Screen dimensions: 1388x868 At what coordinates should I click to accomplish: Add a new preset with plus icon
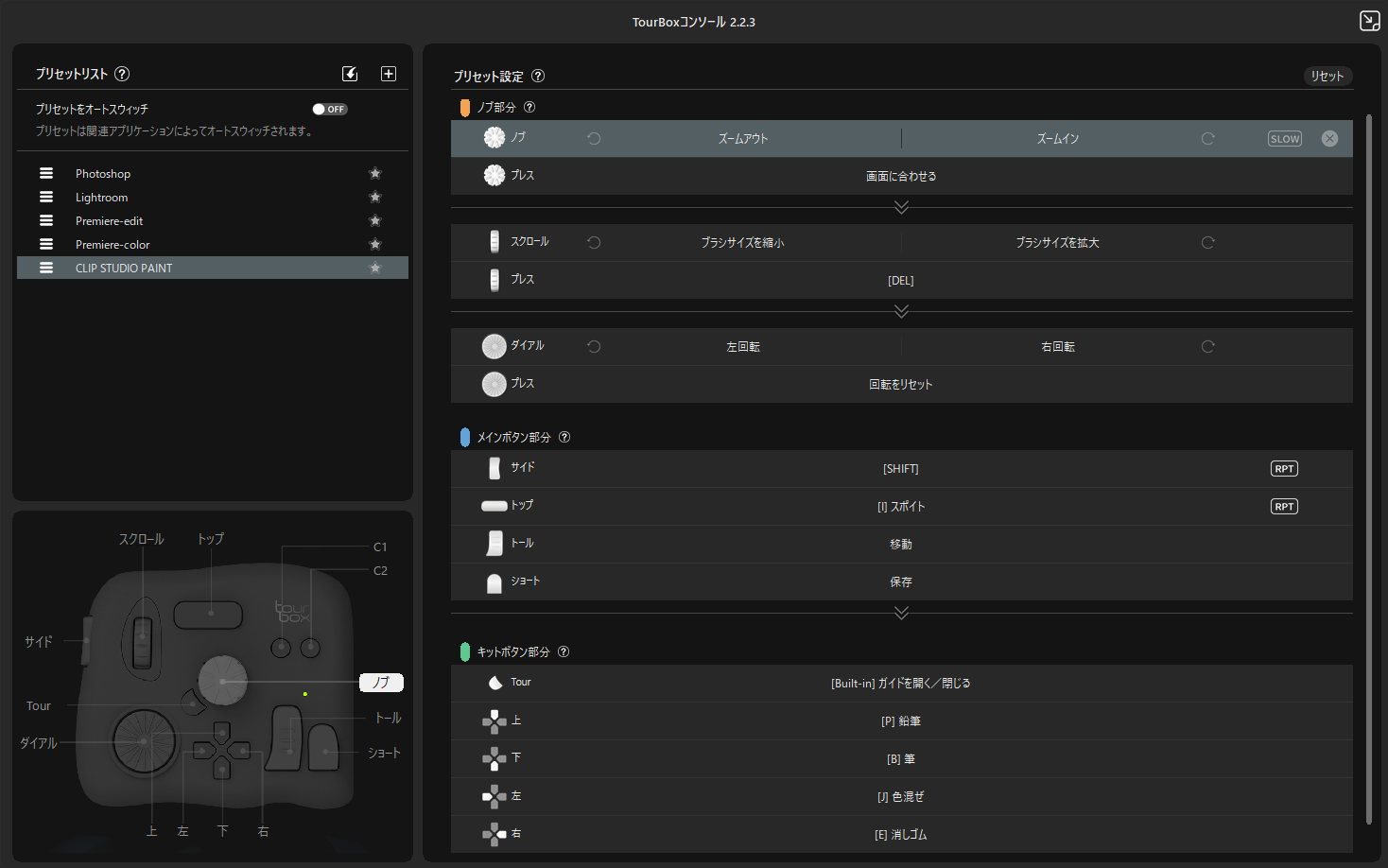389,74
